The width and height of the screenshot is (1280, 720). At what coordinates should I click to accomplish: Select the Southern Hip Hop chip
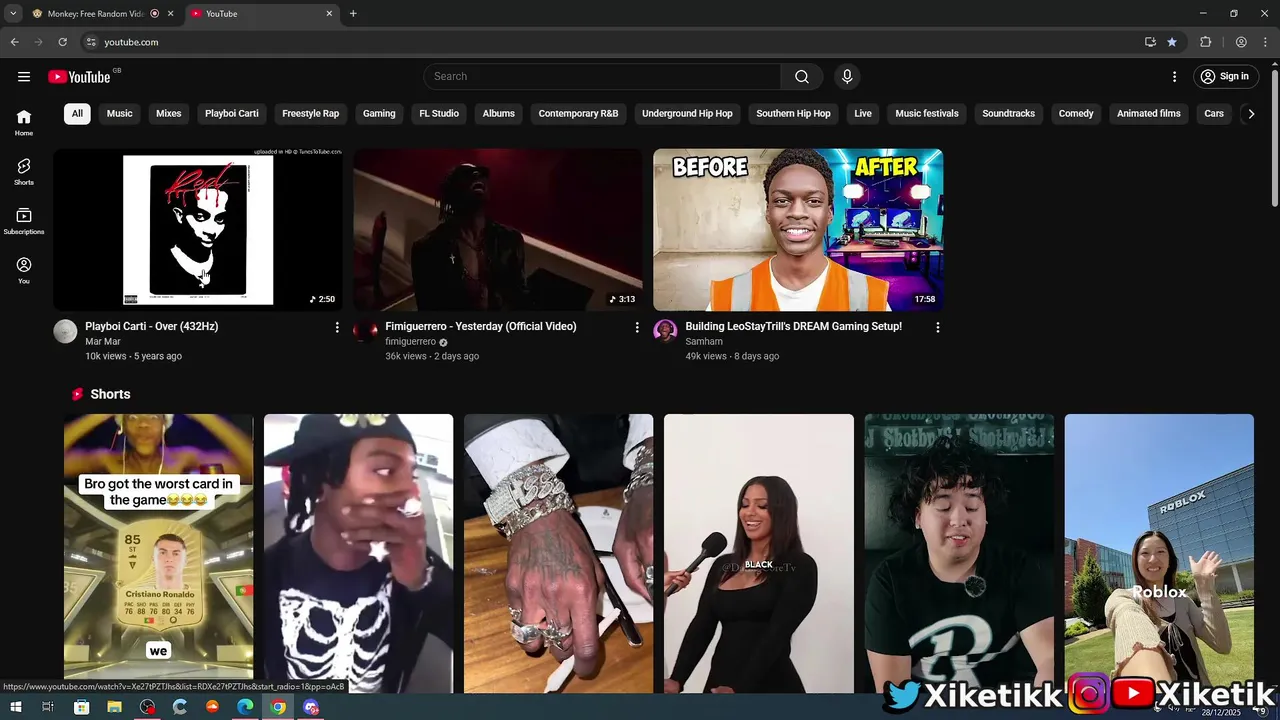[794, 114]
